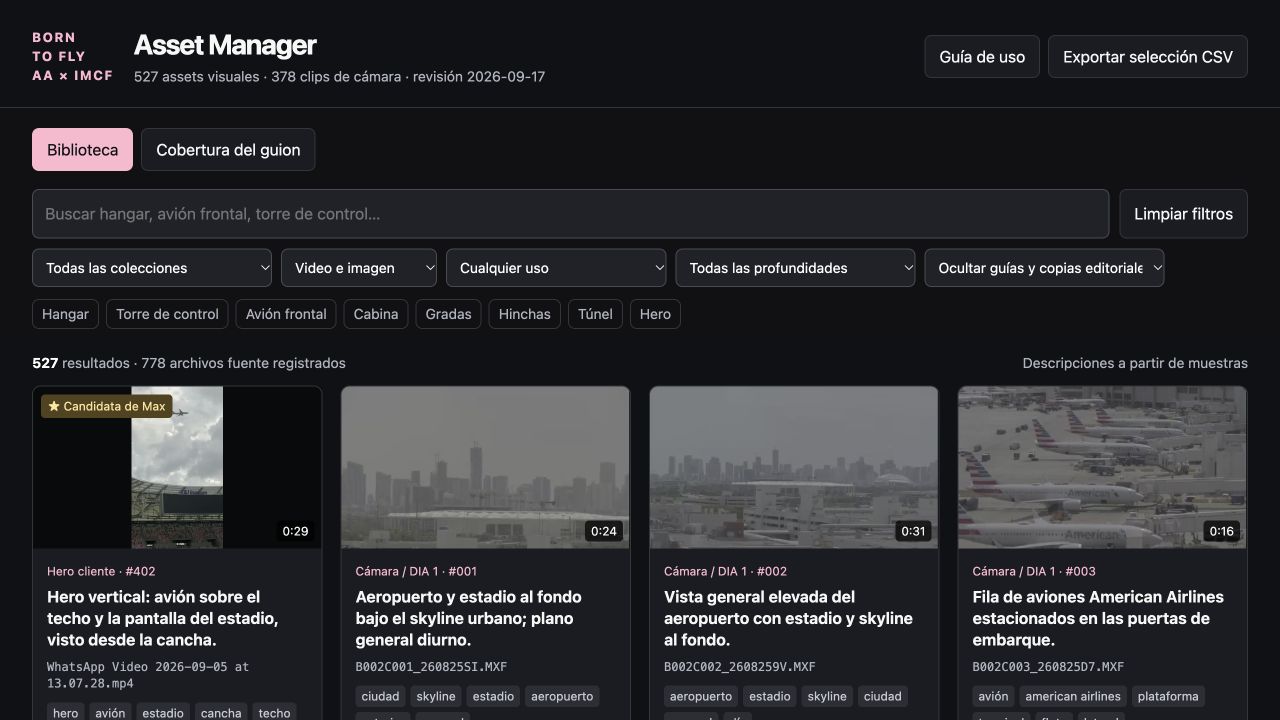This screenshot has width=1280, height=720.
Task: Click the 'american airlines' tag on clip #003
Action: tap(1072, 696)
